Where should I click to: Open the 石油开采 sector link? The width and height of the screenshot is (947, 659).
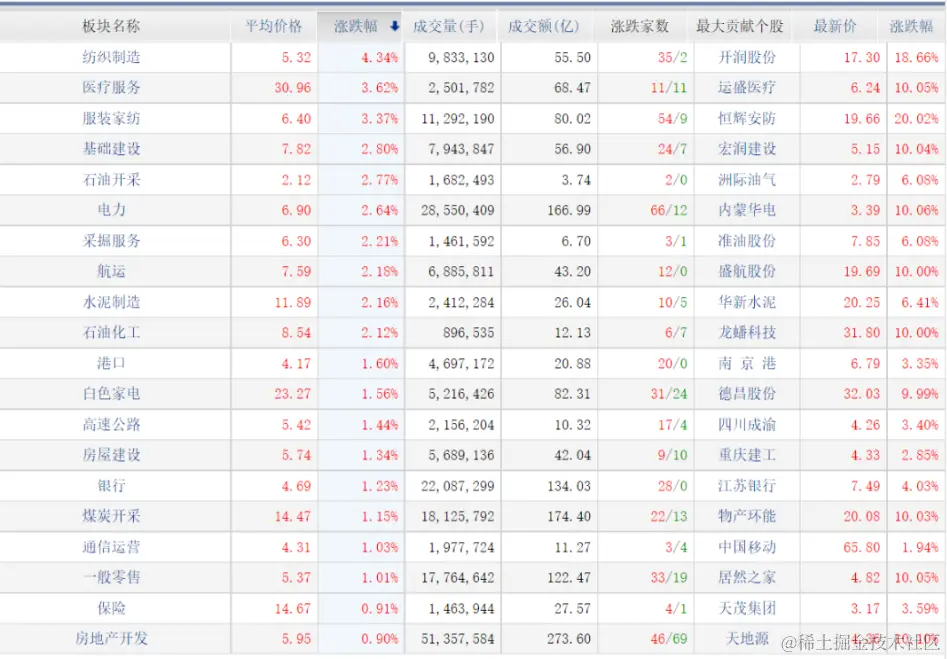111,179
